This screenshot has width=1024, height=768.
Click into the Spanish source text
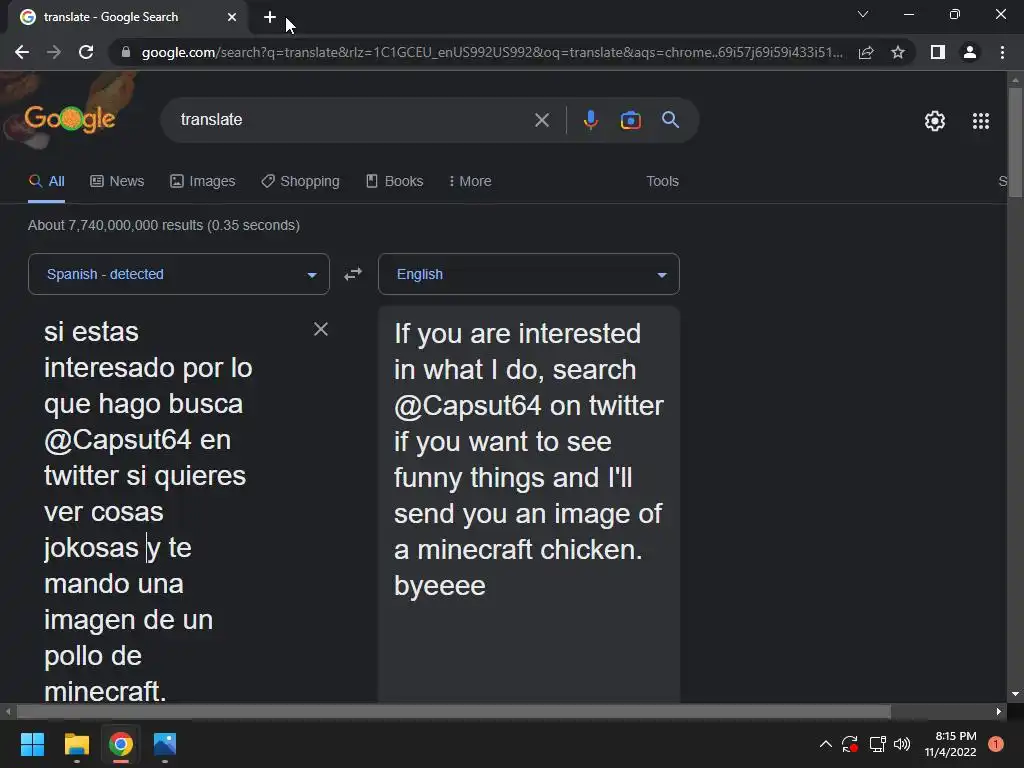pos(148,511)
